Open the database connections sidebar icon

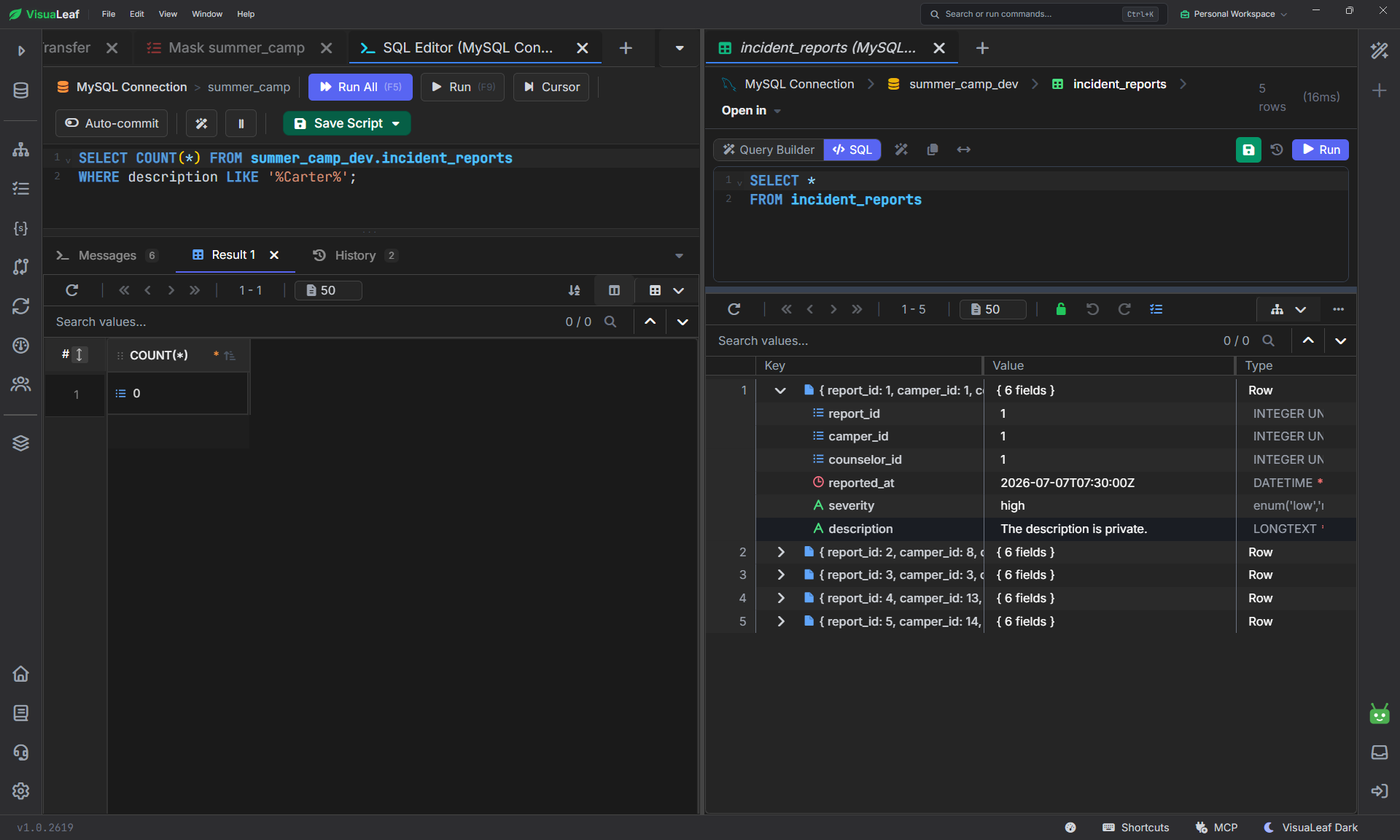coord(21,90)
